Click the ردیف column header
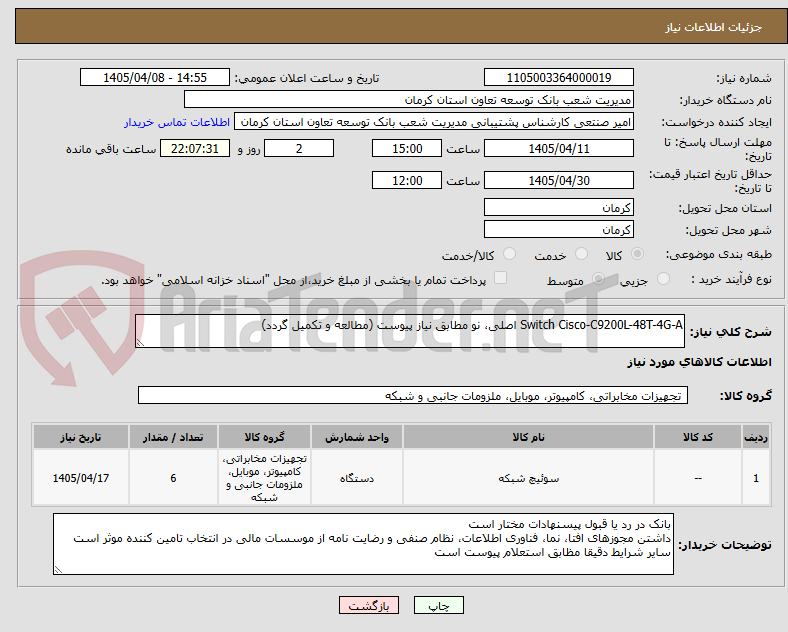Screen dimensions: 788x632 tap(756, 437)
